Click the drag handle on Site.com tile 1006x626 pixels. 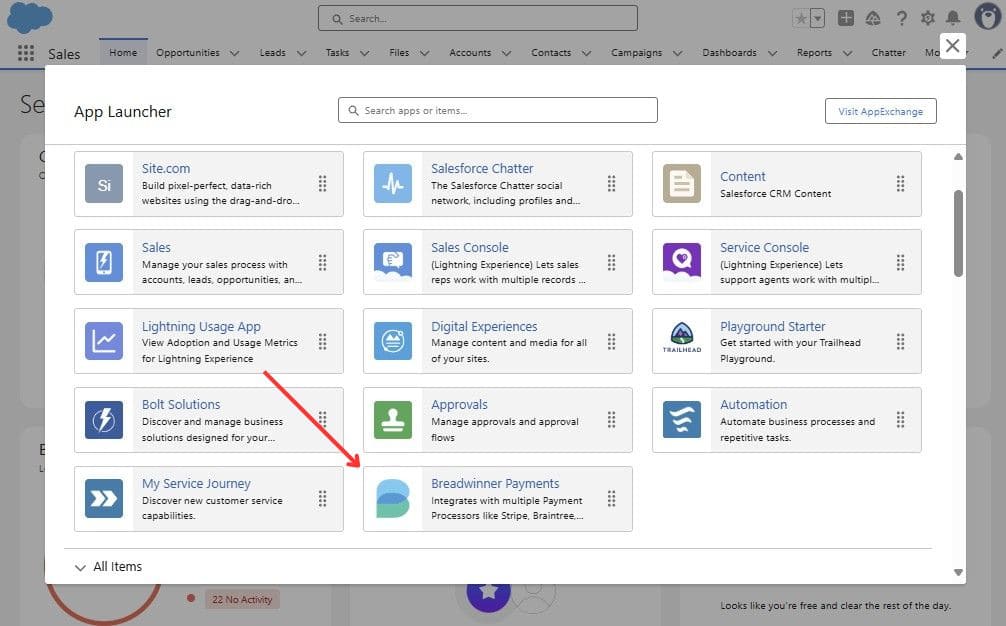point(322,184)
